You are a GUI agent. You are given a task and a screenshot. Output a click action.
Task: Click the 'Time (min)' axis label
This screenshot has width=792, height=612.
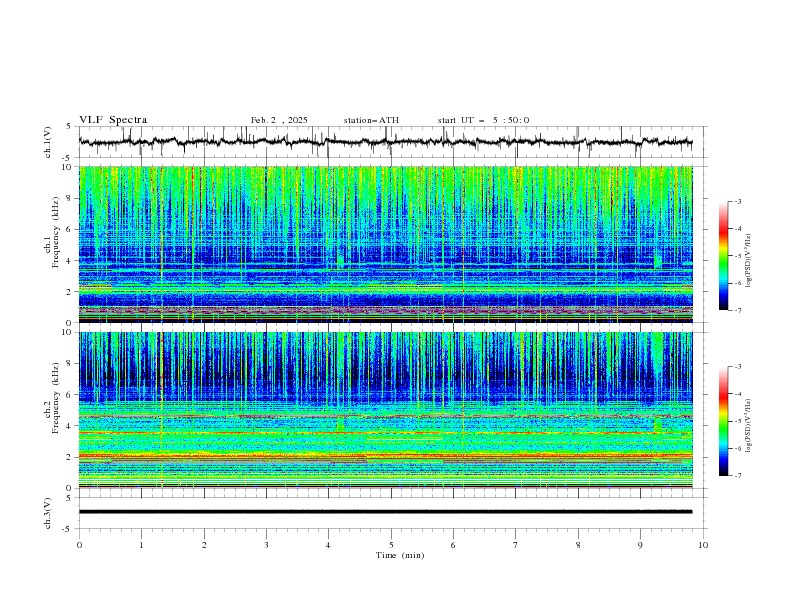(400, 555)
